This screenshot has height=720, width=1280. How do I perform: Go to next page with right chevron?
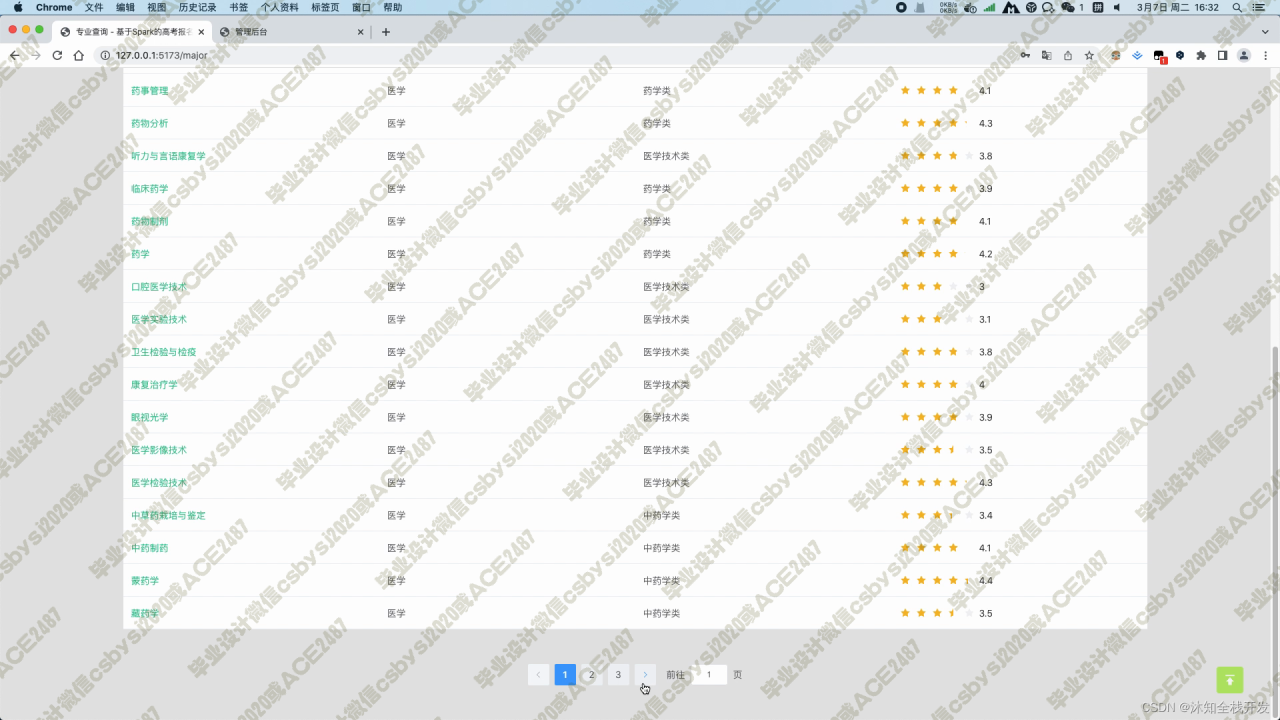tap(645, 675)
